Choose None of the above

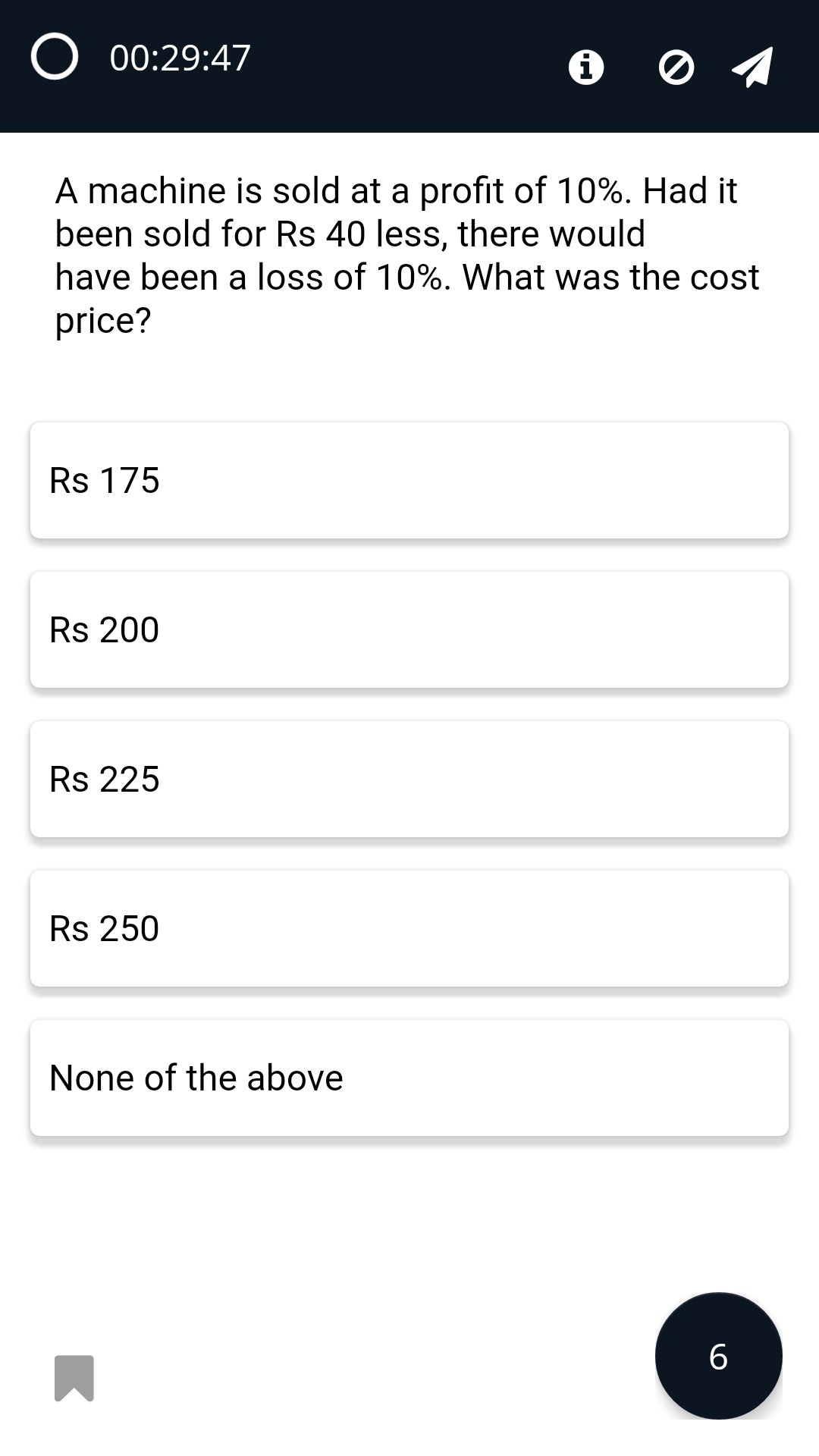196,1078
